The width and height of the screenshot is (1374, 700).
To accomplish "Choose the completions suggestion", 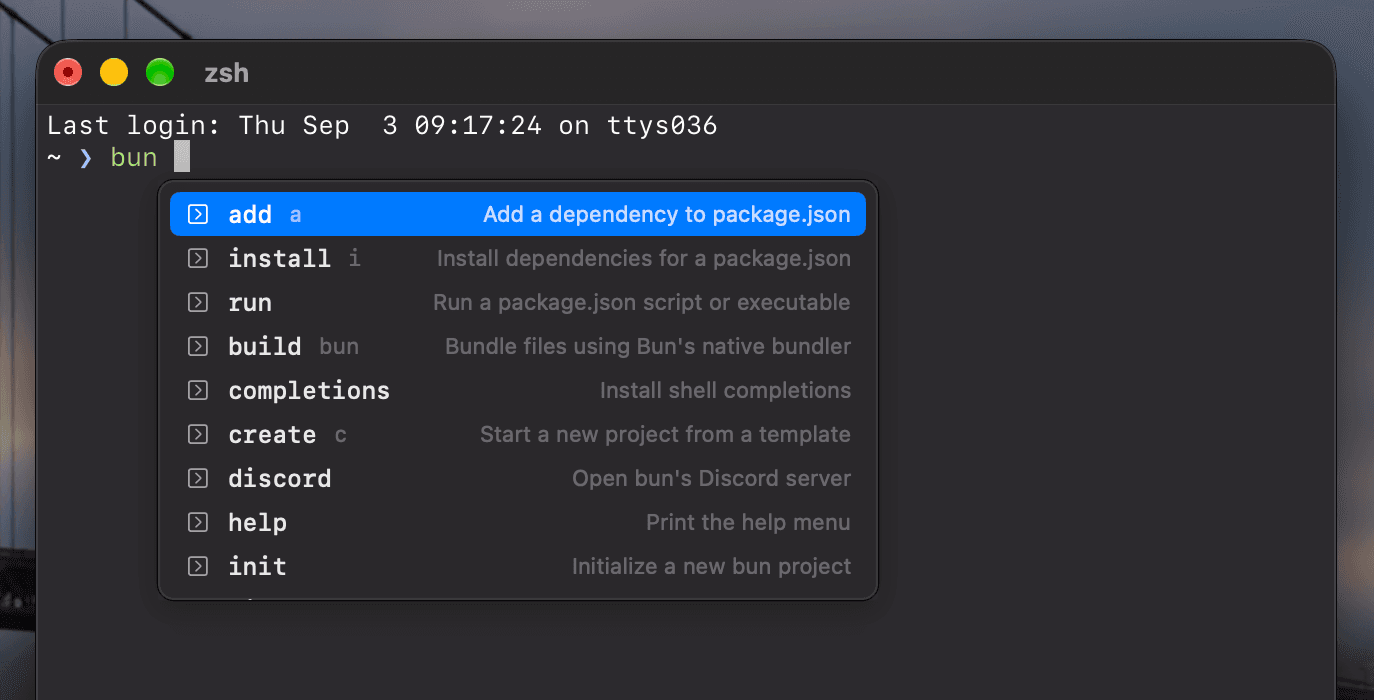I will tap(518, 390).
